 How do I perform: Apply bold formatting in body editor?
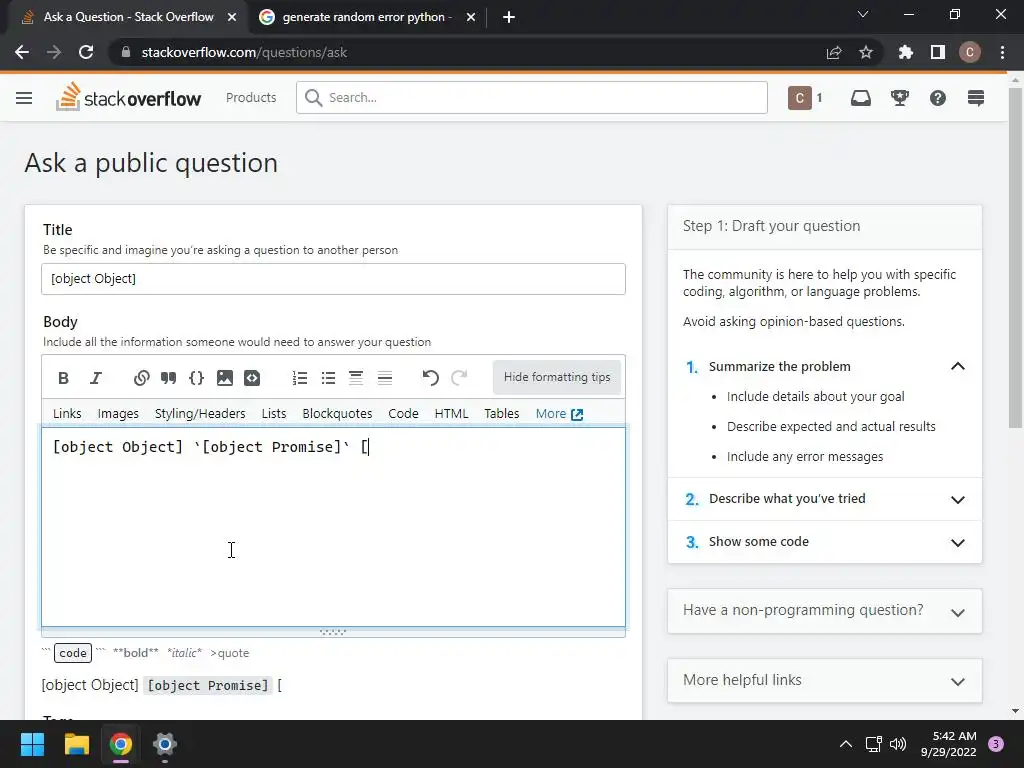coord(63,377)
